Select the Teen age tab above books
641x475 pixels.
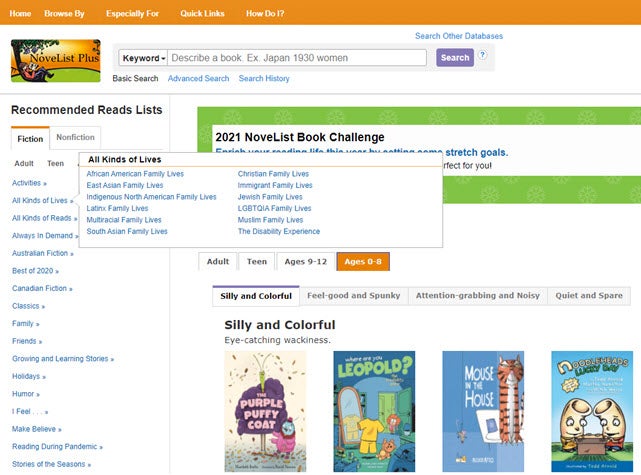click(x=257, y=262)
